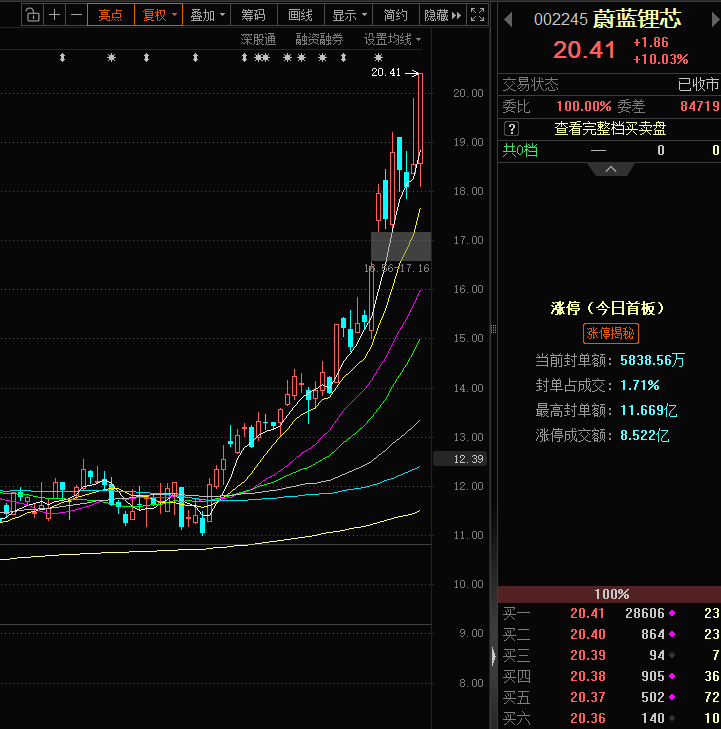Click 20.00 price axis label
The height and width of the screenshot is (729, 721).
coord(469,93)
